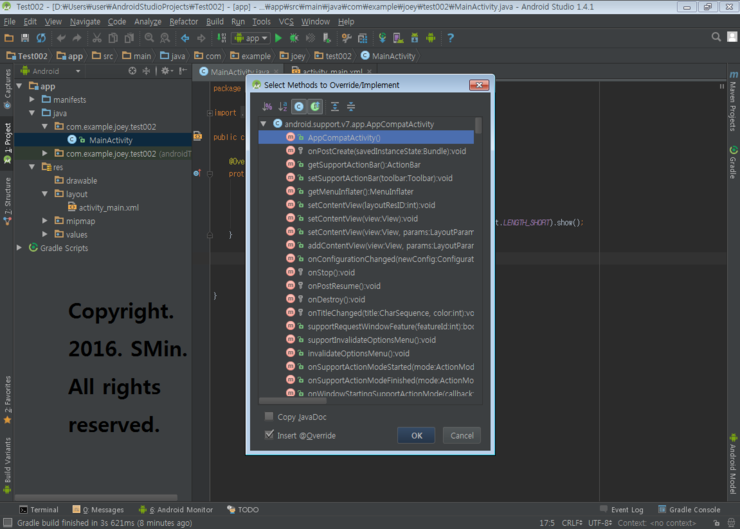Toggle the Copy JavaDoc checkbox
740x529 pixels.
[269, 416]
